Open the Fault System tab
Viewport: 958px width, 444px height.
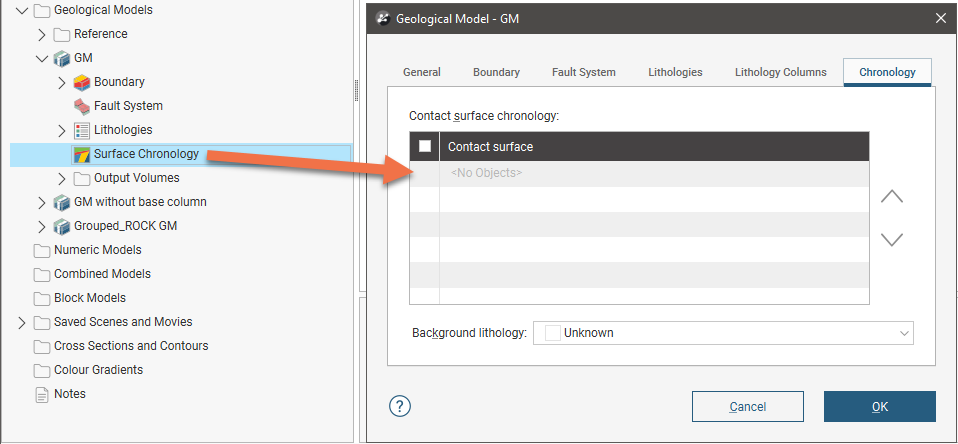[x=583, y=72]
